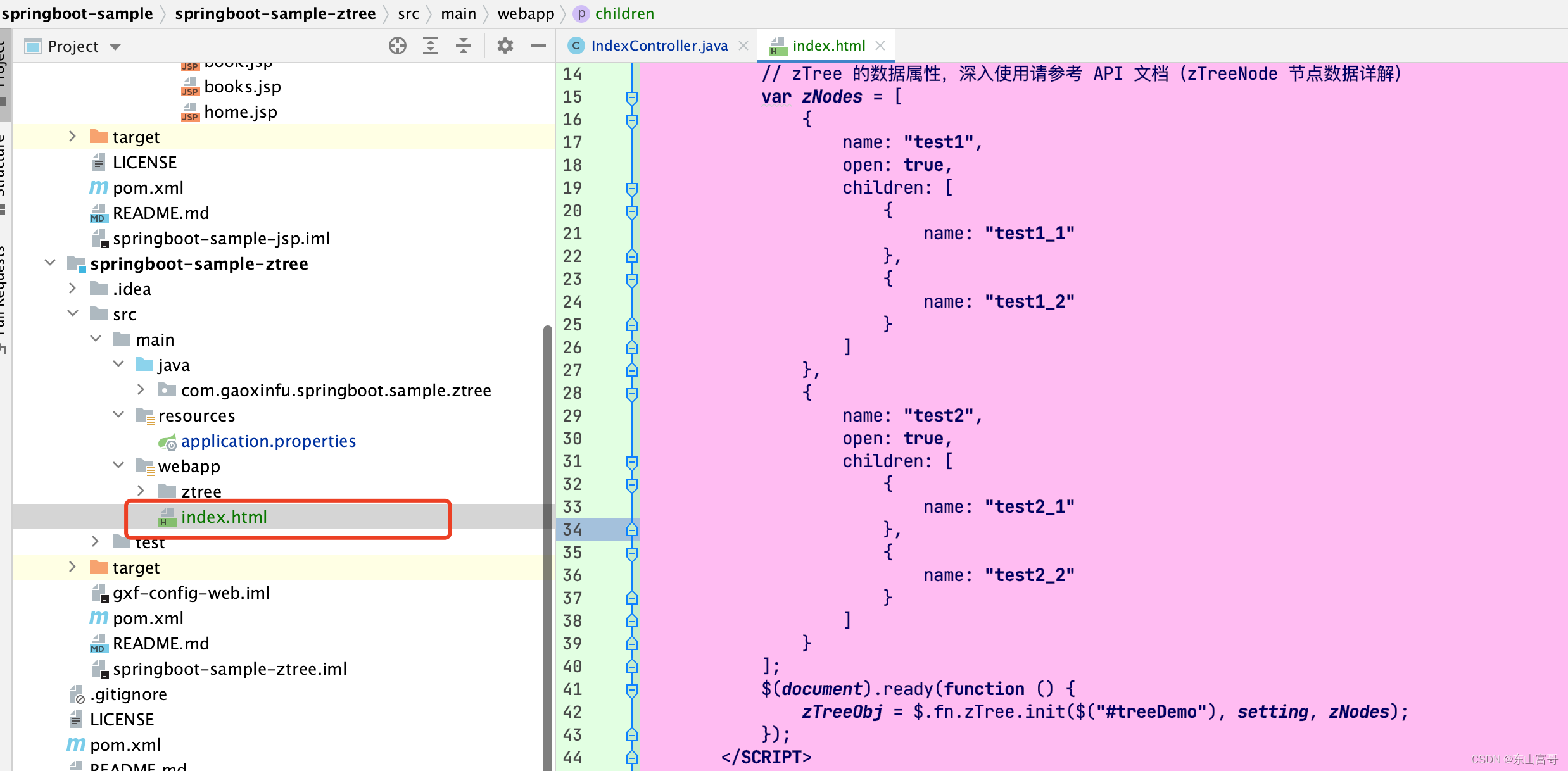Viewport: 1568px width, 771px height.
Task: Click springboot-sample breadcrumb
Action: (x=77, y=13)
